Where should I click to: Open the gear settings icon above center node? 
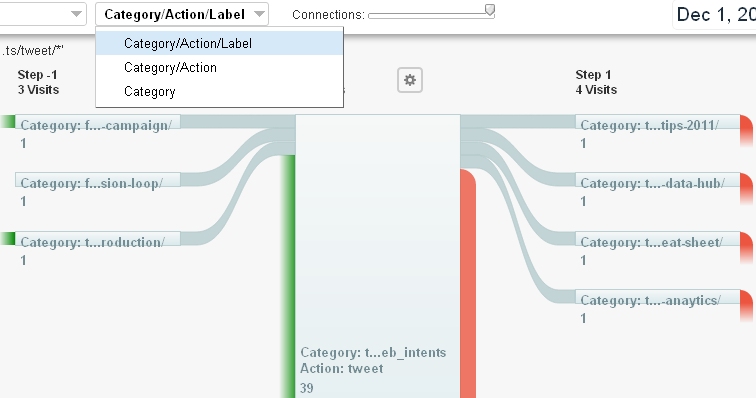[410, 80]
